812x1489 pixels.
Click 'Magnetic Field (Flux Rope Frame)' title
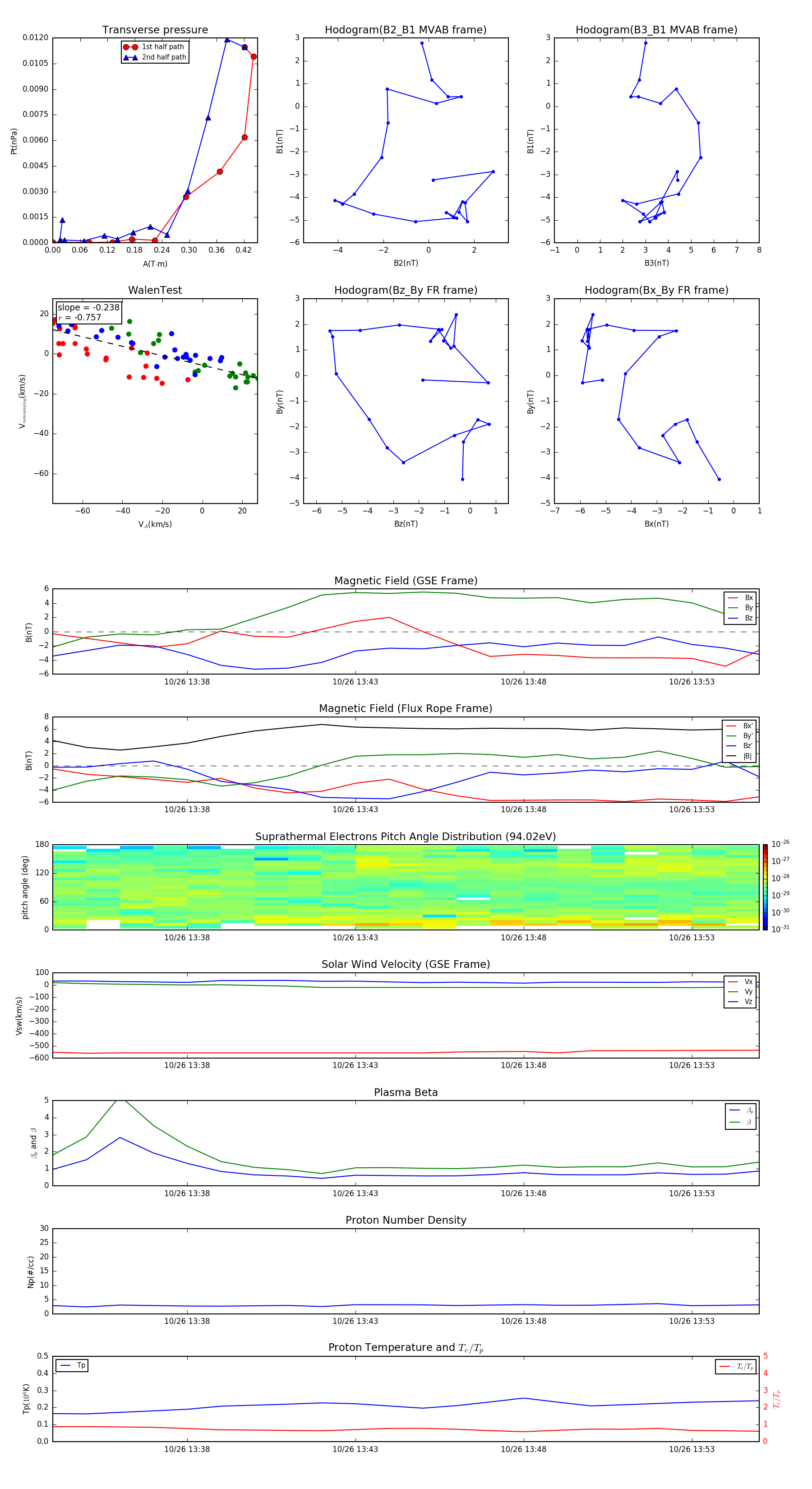coord(406,709)
